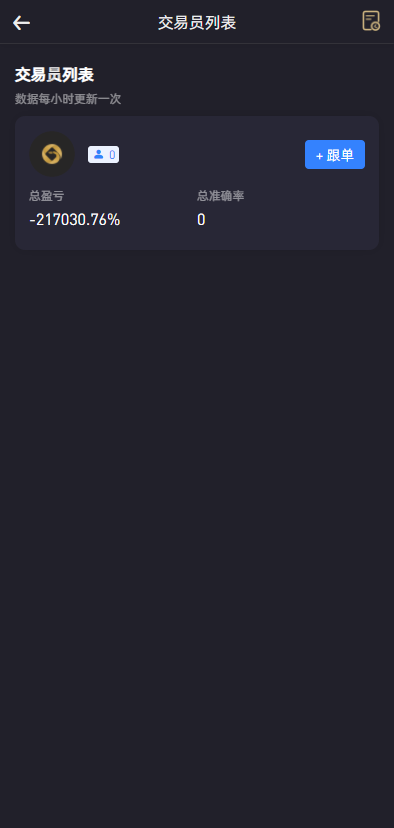Click the +跟单 follow button
This screenshot has height=828, width=394.
click(x=335, y=155)
